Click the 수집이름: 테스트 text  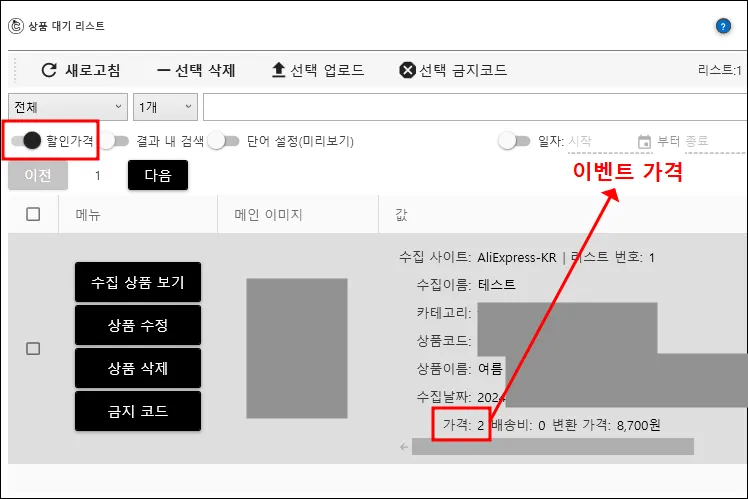point(466,285)
